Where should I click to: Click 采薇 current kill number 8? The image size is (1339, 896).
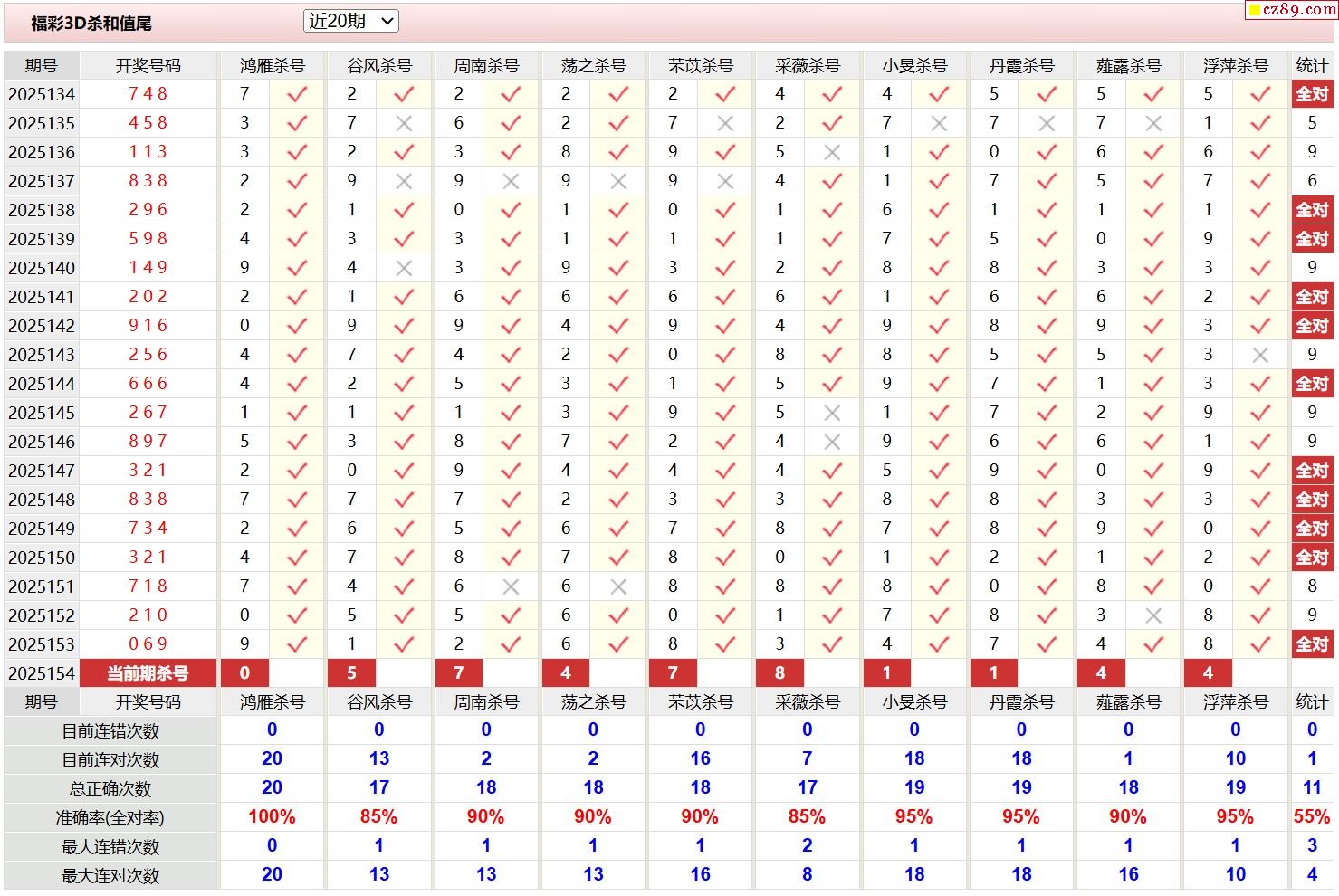[x=779, y=673]
